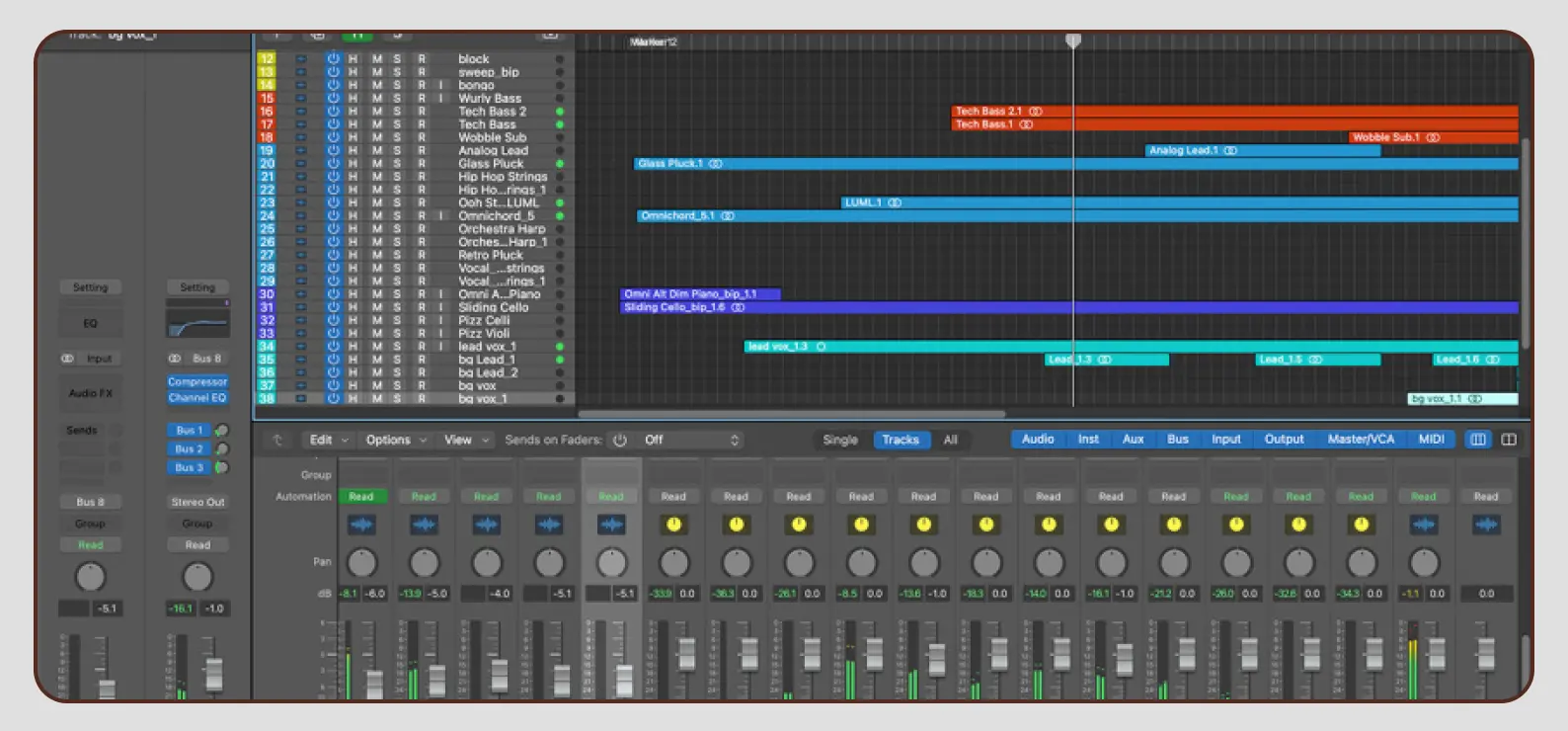
Task: Click pan knob on left inspector strip
Action: tap(90, 577)
